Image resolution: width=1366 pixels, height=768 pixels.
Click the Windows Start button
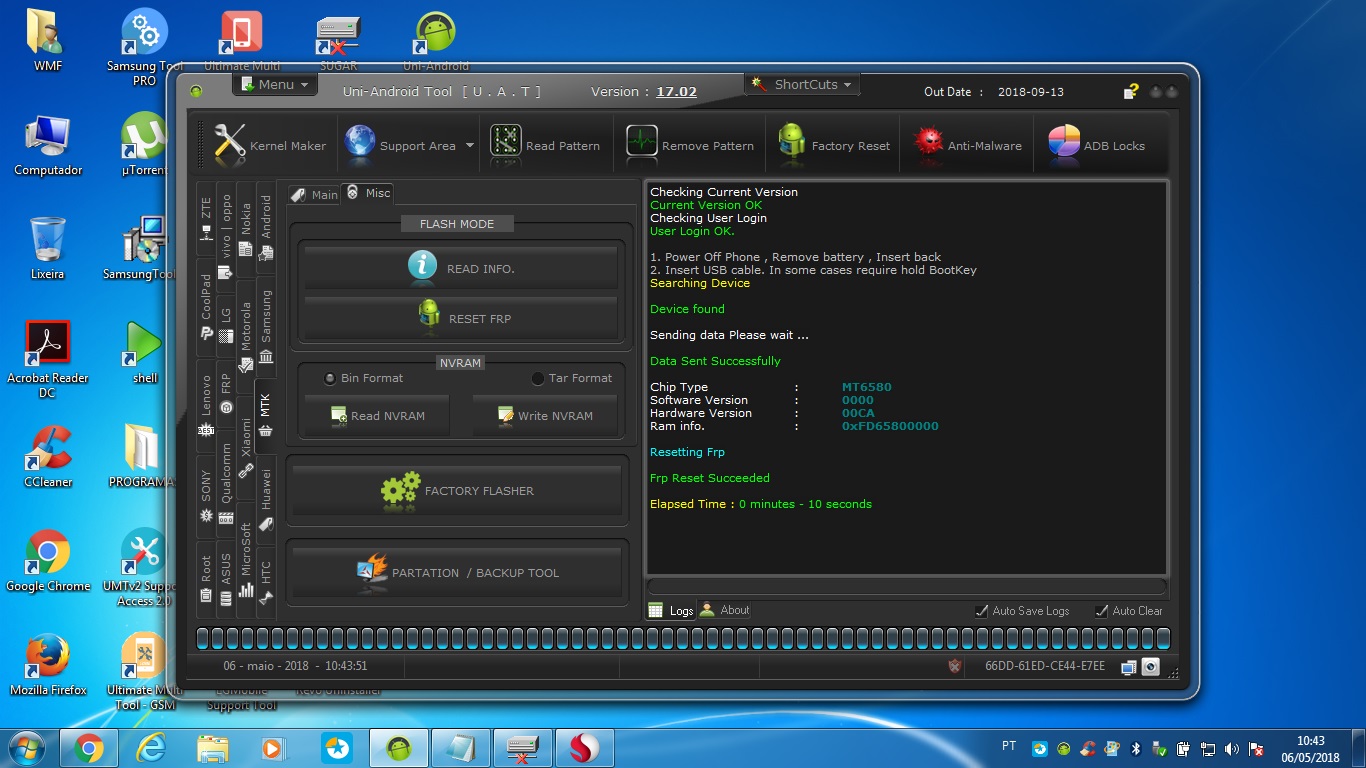click(25, 747)
